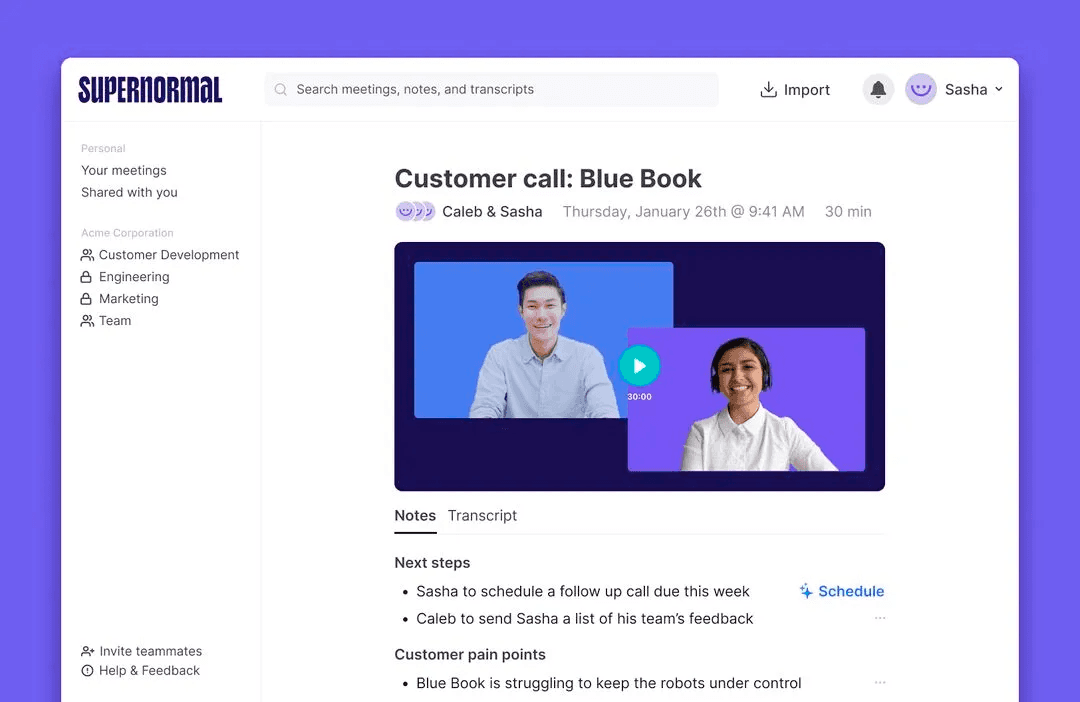The image size is (1080, 702).
Task: Click the Marketing lock icon
Action: click(x=86, y=299)
